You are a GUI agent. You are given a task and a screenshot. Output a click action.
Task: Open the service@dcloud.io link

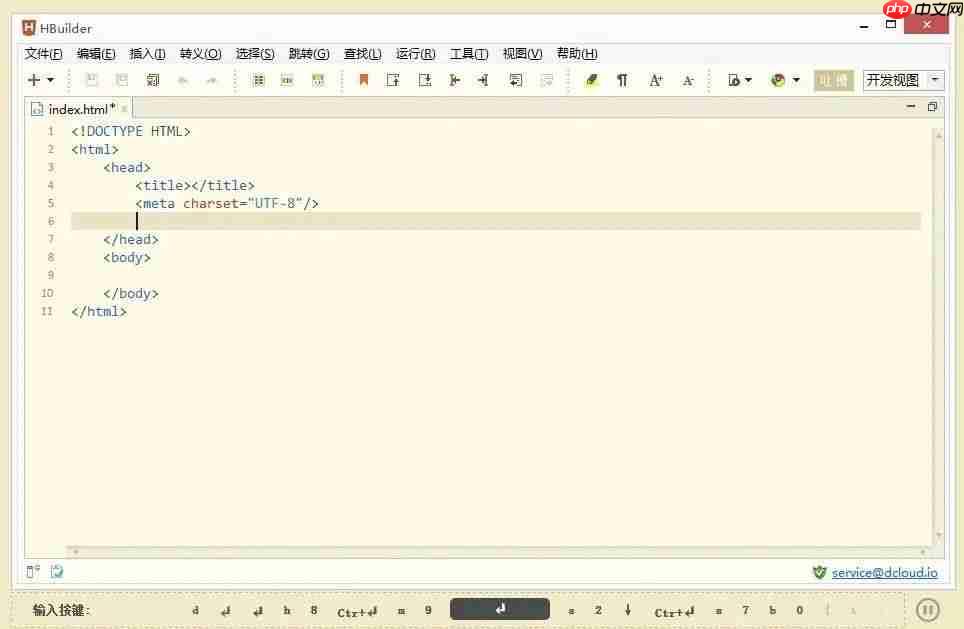[885, 572]
